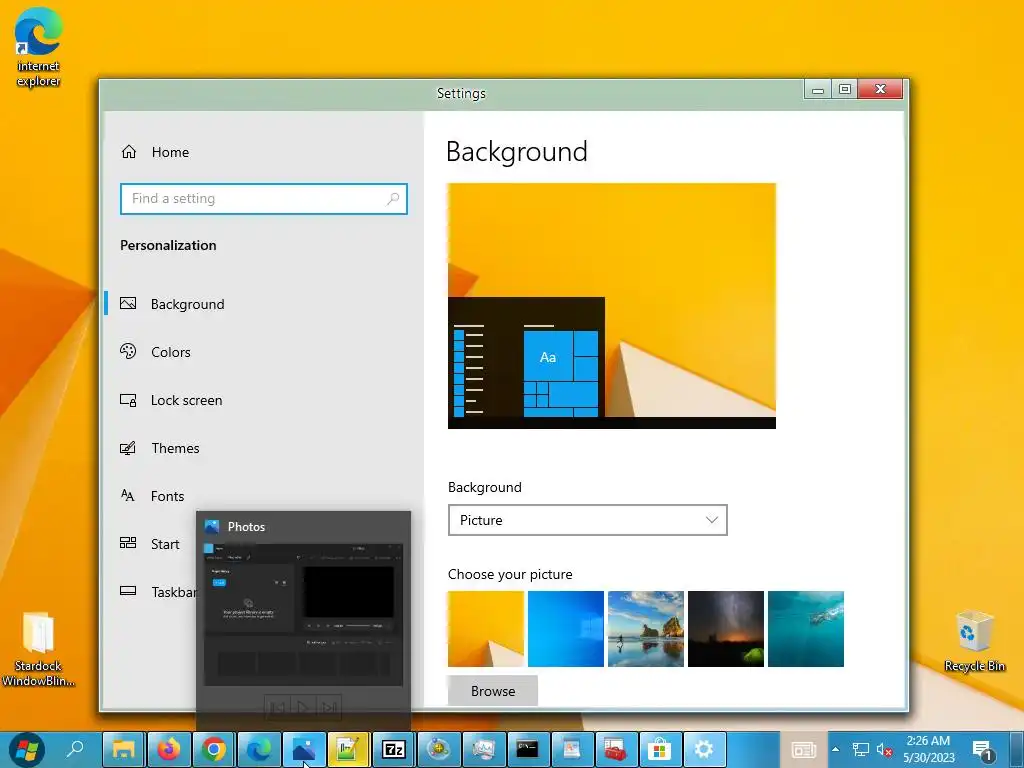Click the Choose your picture label
Viewport: 1024px width, 768px height.
510,574
